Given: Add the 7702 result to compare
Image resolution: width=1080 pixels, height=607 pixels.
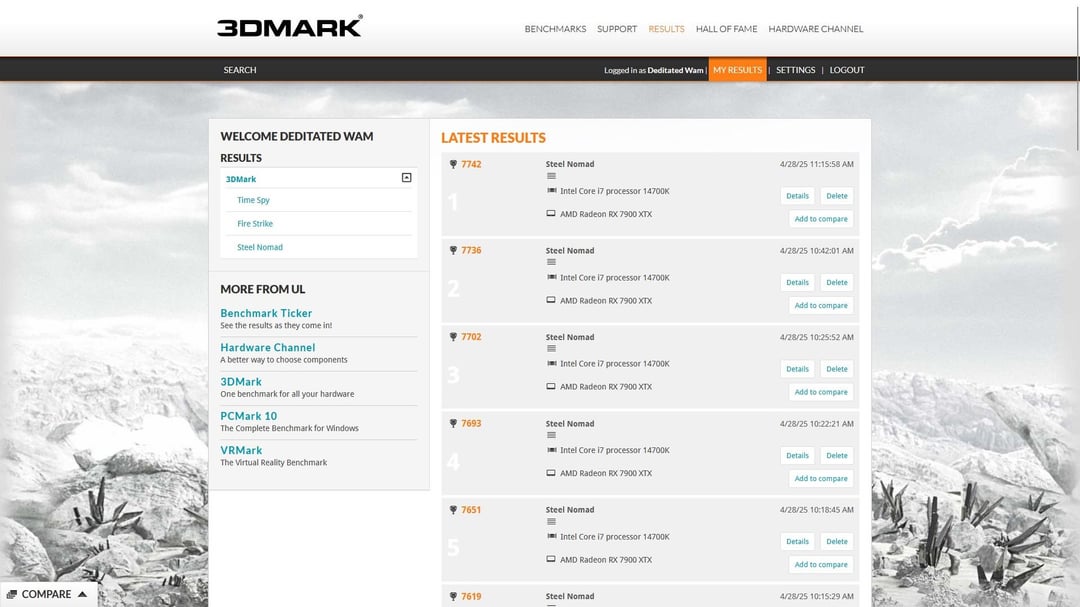Looking at the screenshot, I should [x=821, y=391].
